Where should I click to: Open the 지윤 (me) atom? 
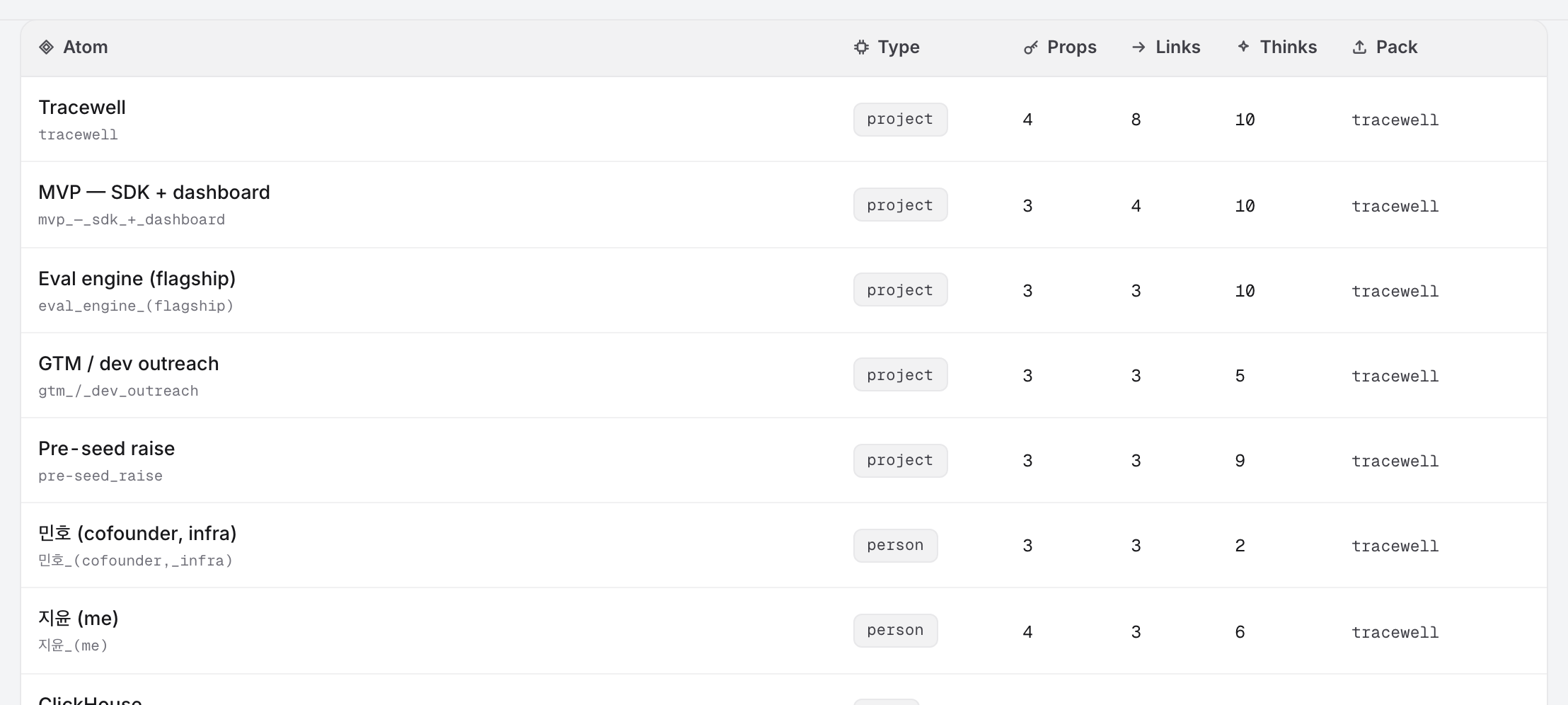click(79, 619)
